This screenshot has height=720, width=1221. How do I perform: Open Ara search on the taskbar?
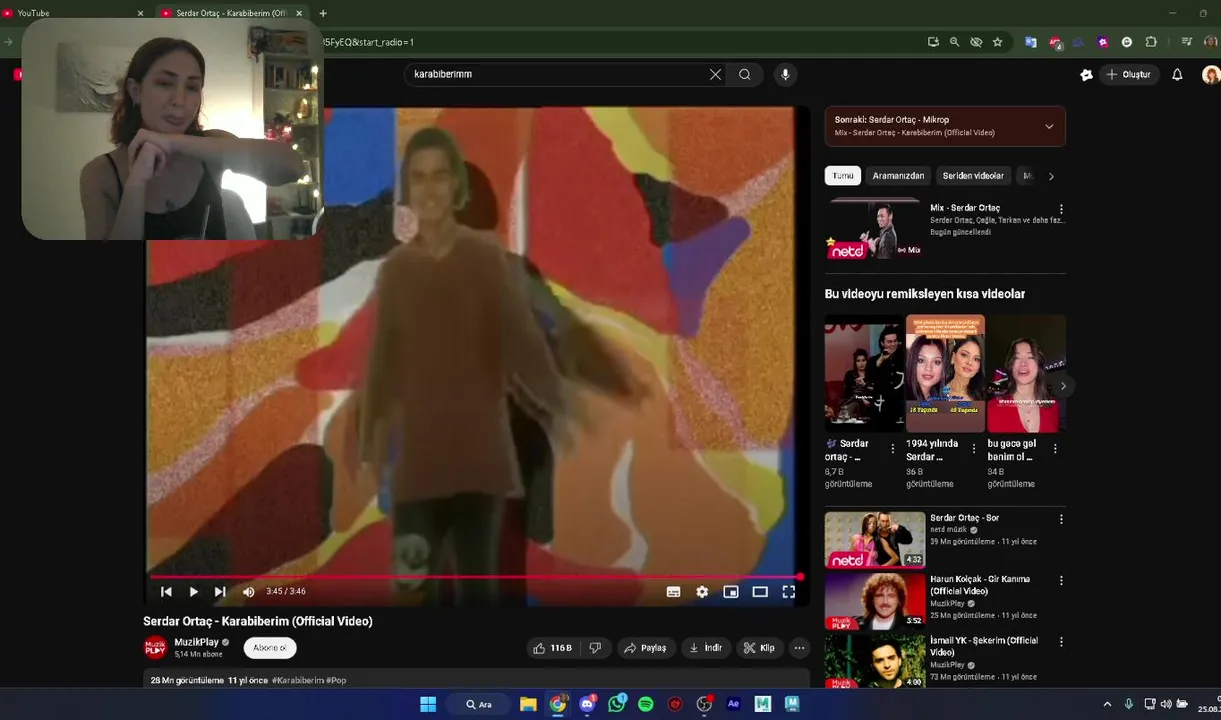coord(478,704)
